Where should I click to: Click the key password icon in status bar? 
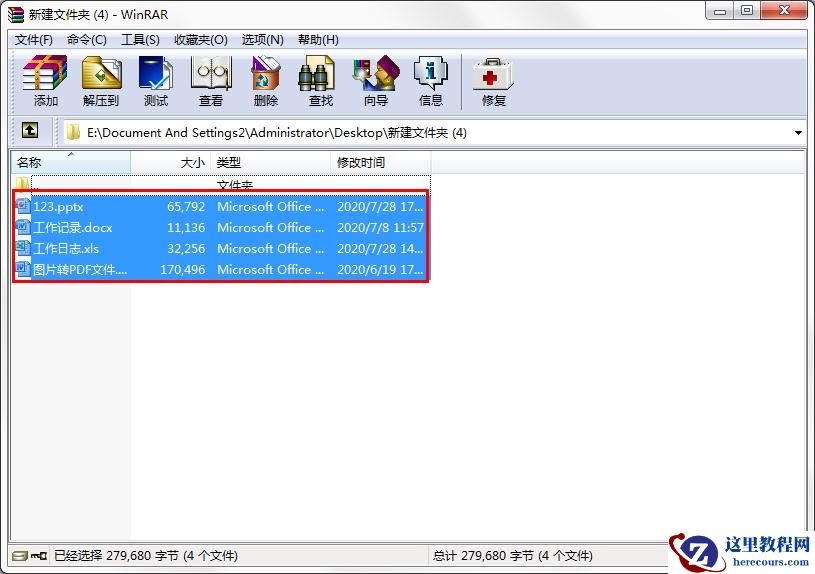pyautogui.click(x=39, y=556)
